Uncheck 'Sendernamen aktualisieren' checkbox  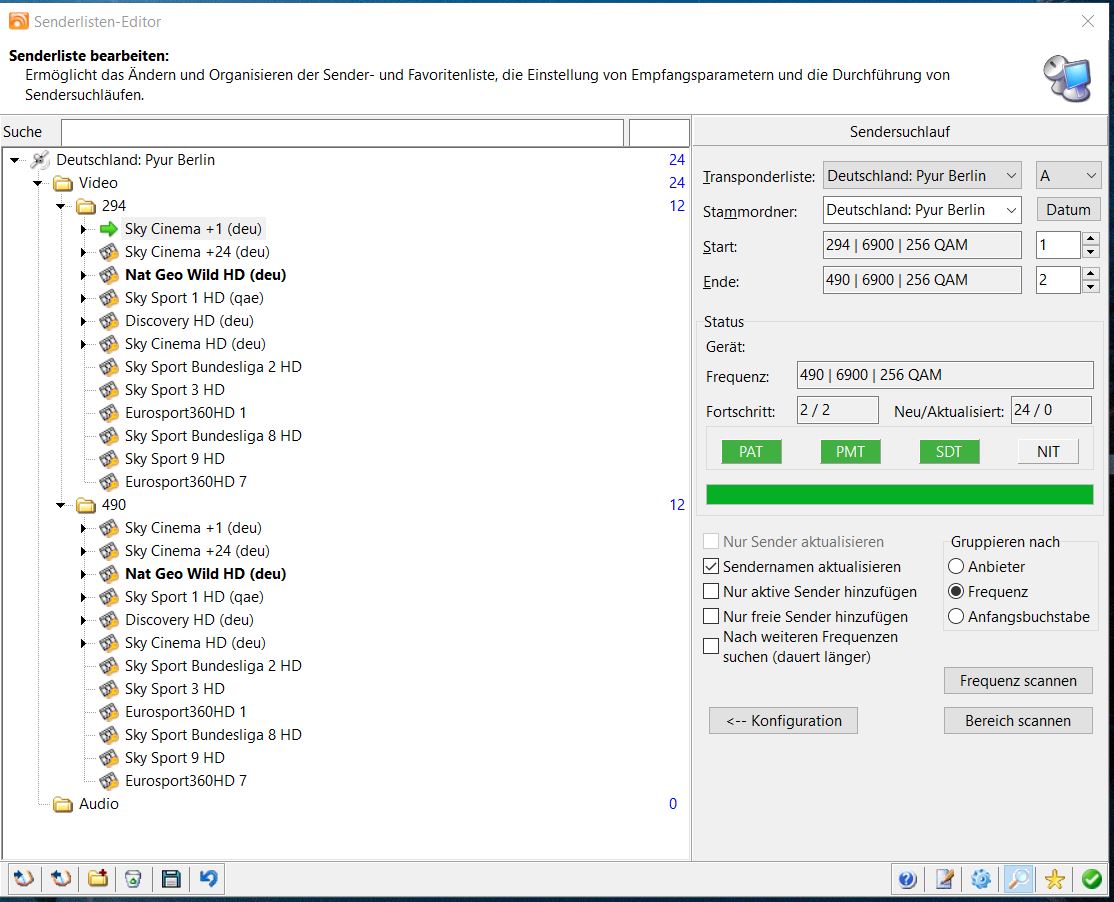(x=711, y=566)
